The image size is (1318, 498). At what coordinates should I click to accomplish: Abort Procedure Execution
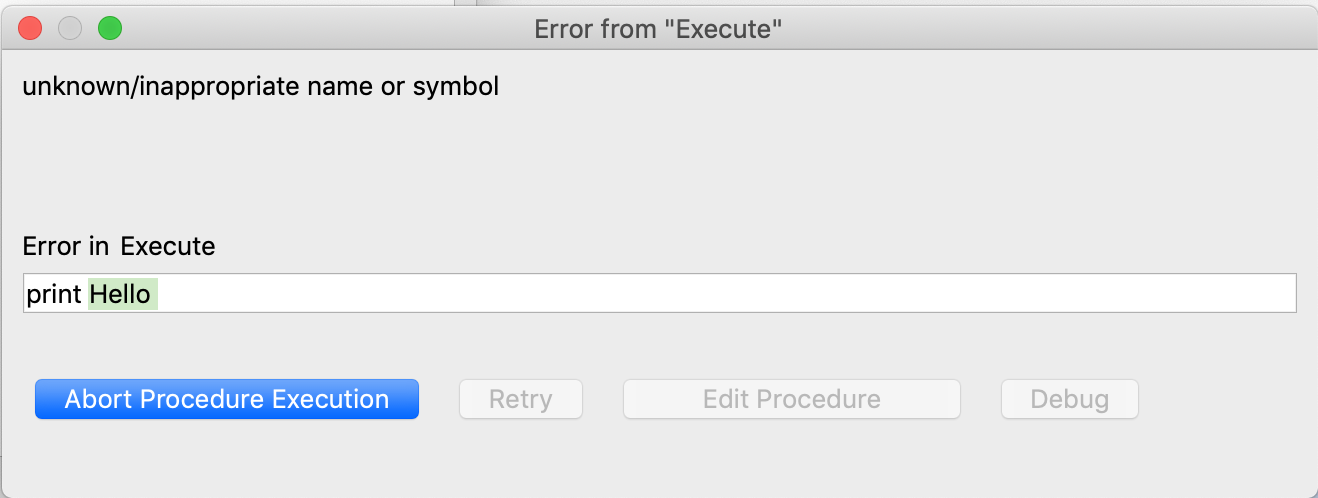[227, 399]
